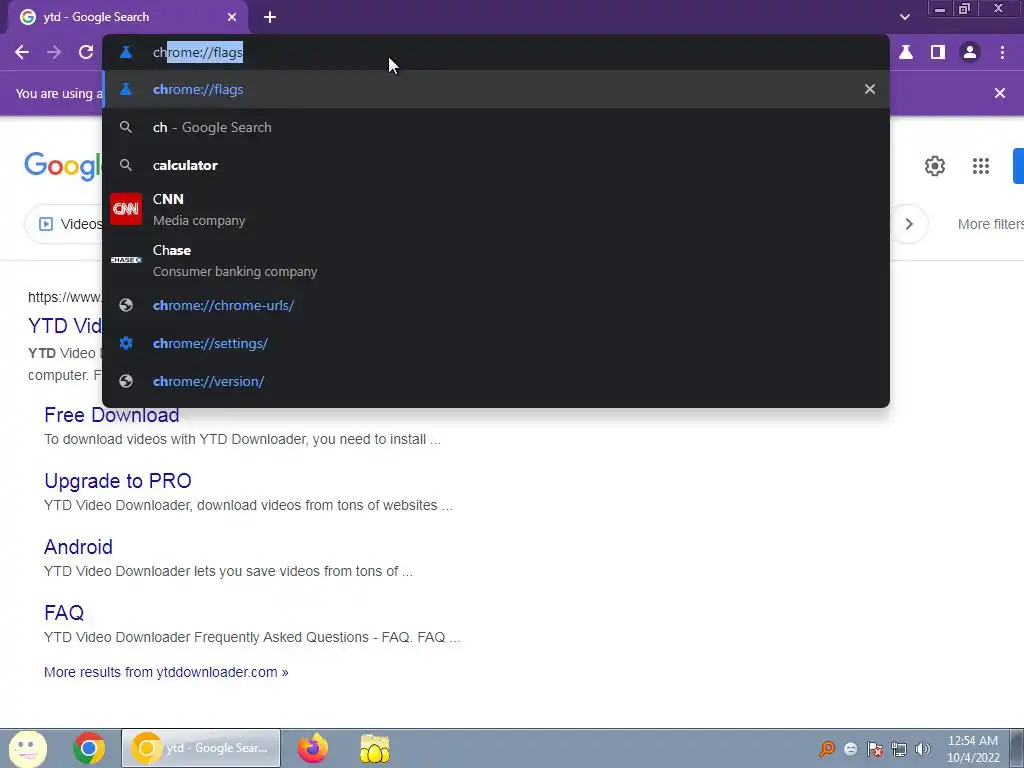The image size is (1024, 768).
Task: Select the chrome://flags suggestion
Action: pyautogui.click(x=496, y=89)
